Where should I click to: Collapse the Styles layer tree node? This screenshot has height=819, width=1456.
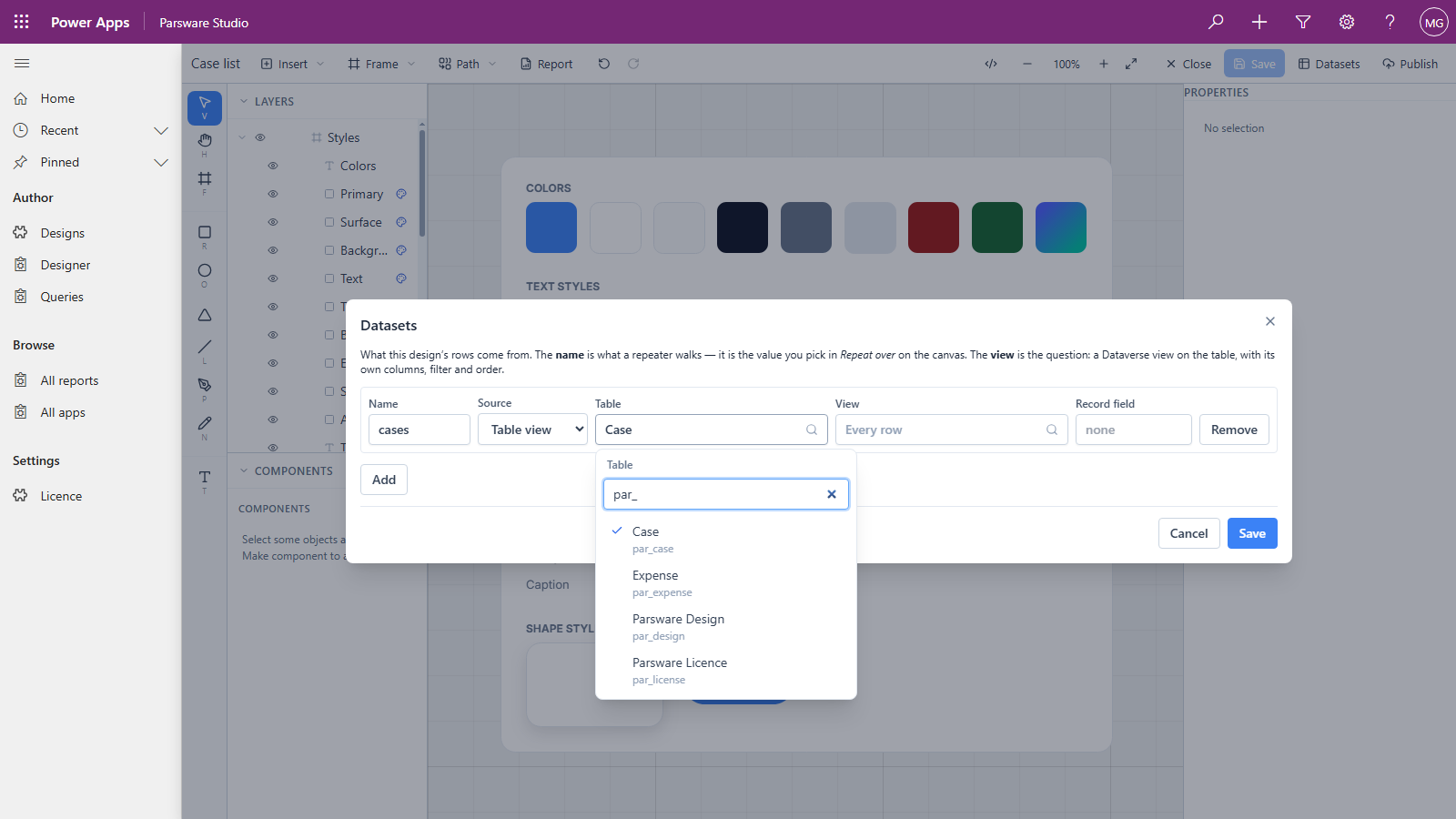tap(242, 137)
